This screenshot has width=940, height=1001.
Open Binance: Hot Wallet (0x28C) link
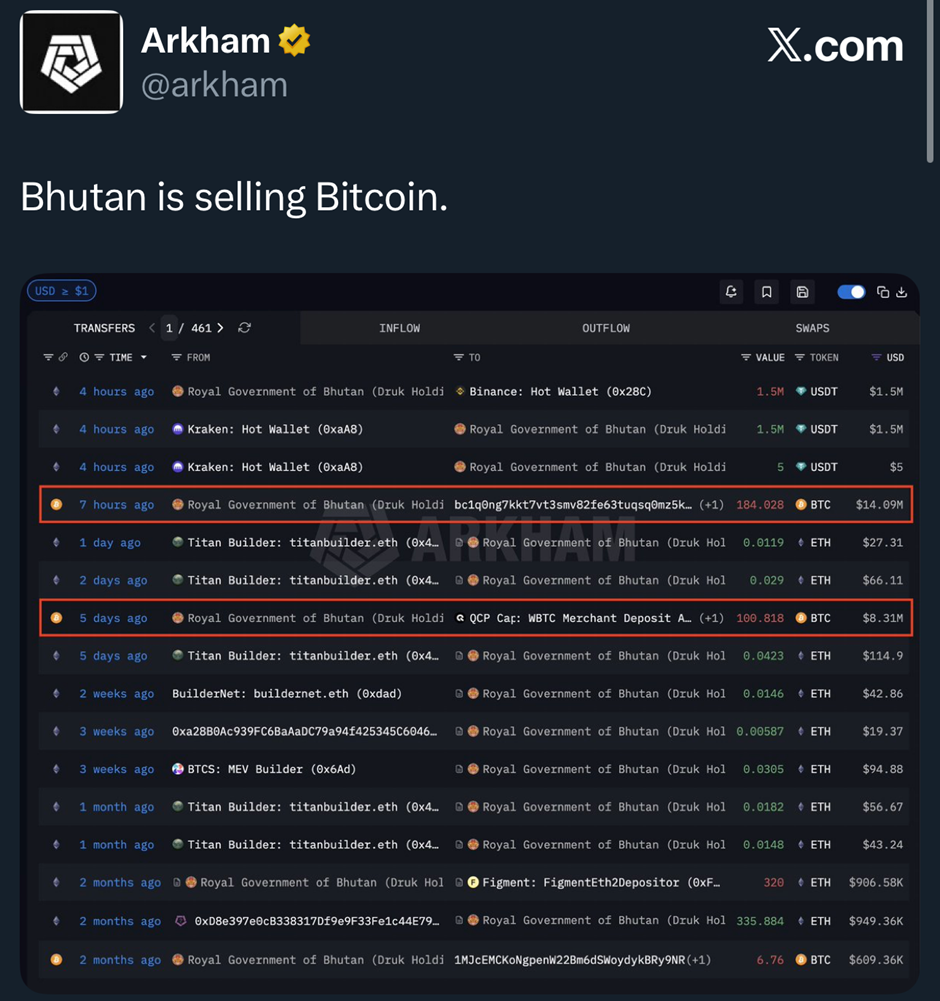pyautogui.click(x=560, y=392)
